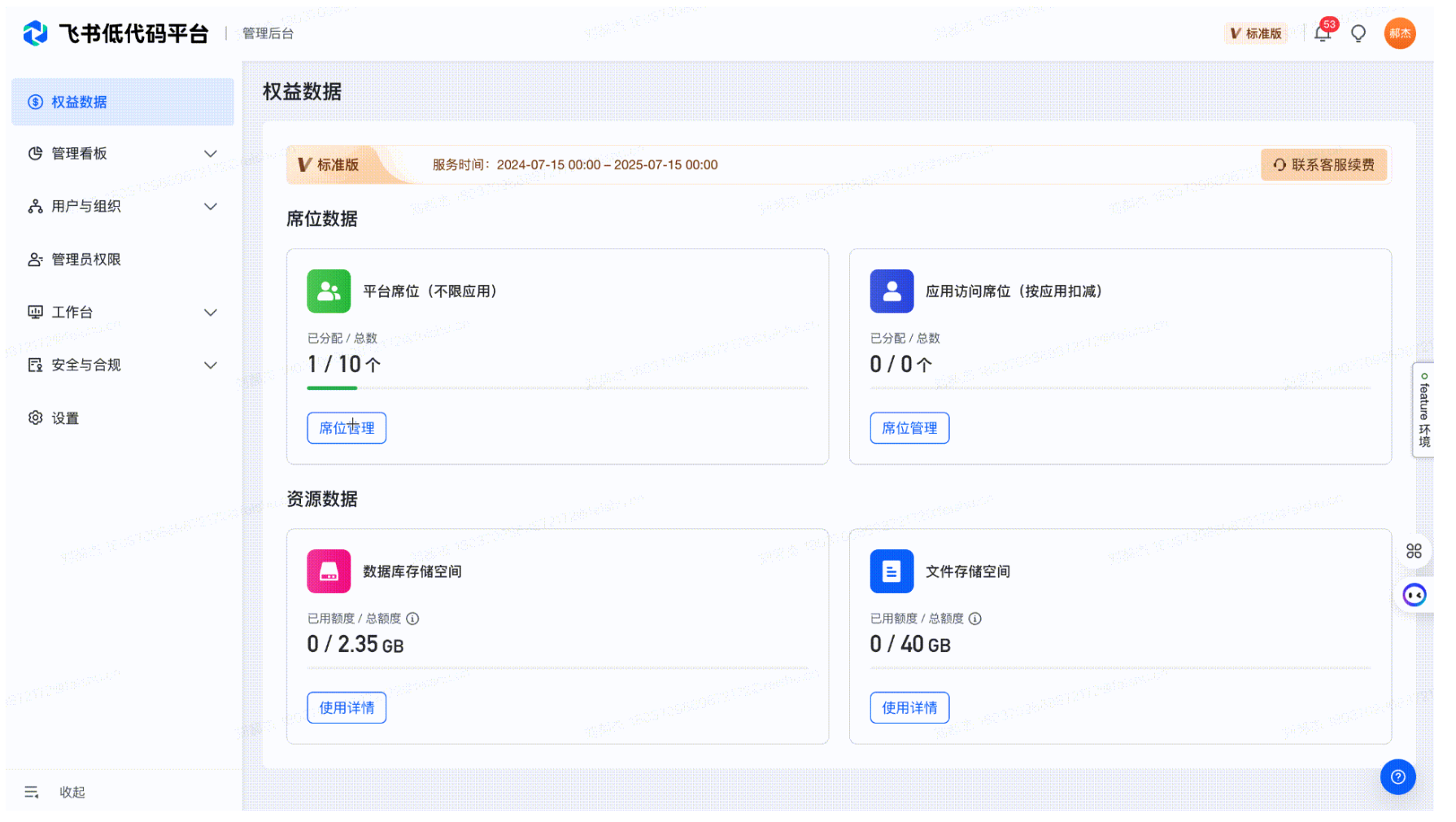Click the 权益数据 coin icon
Image resolution: width=1456 pixels, height=822 pixels.
35,102
